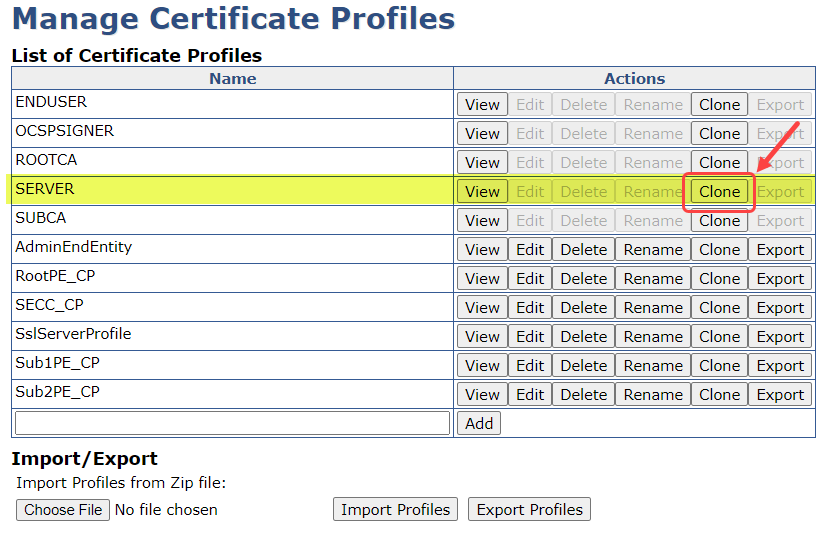The height and width of the screenshot is (542, 825).
Task: Edit the Sub2PE_CP profile
Action: click(530, 395)
